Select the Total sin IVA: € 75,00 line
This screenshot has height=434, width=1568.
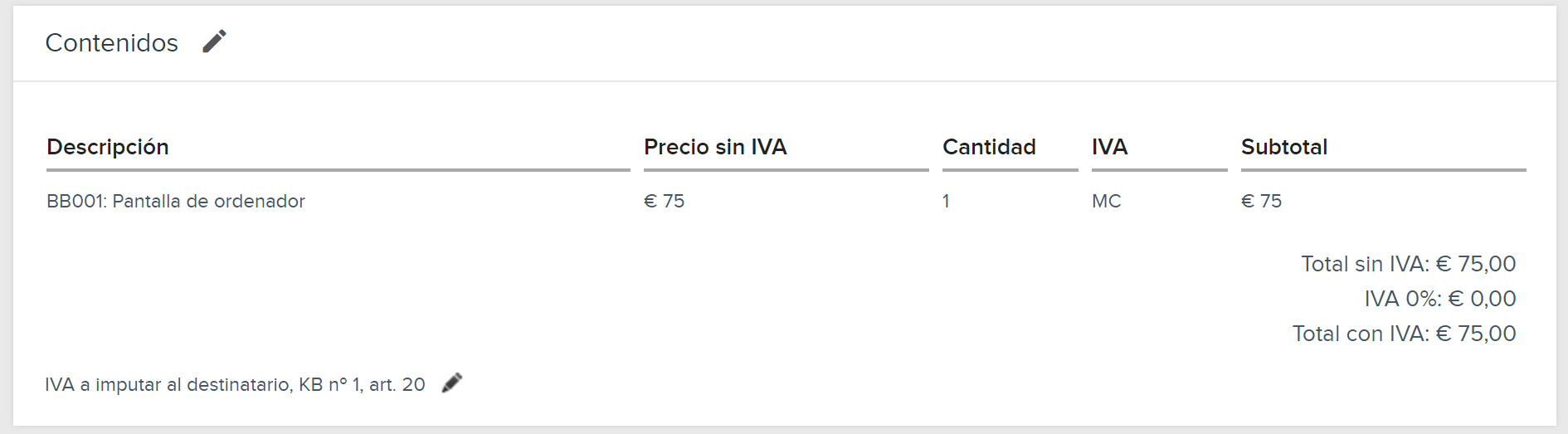pyautogui.click(x=1408, y=264)
